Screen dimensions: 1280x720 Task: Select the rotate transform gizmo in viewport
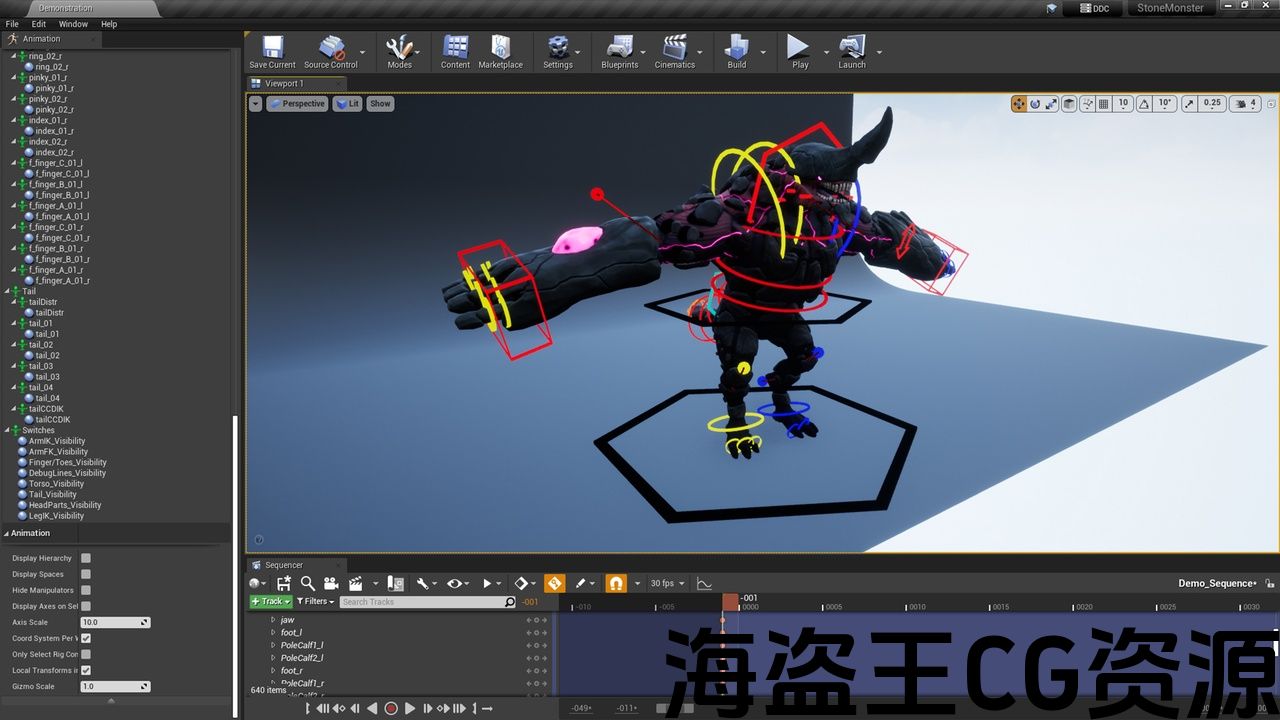pos(1035,104)
